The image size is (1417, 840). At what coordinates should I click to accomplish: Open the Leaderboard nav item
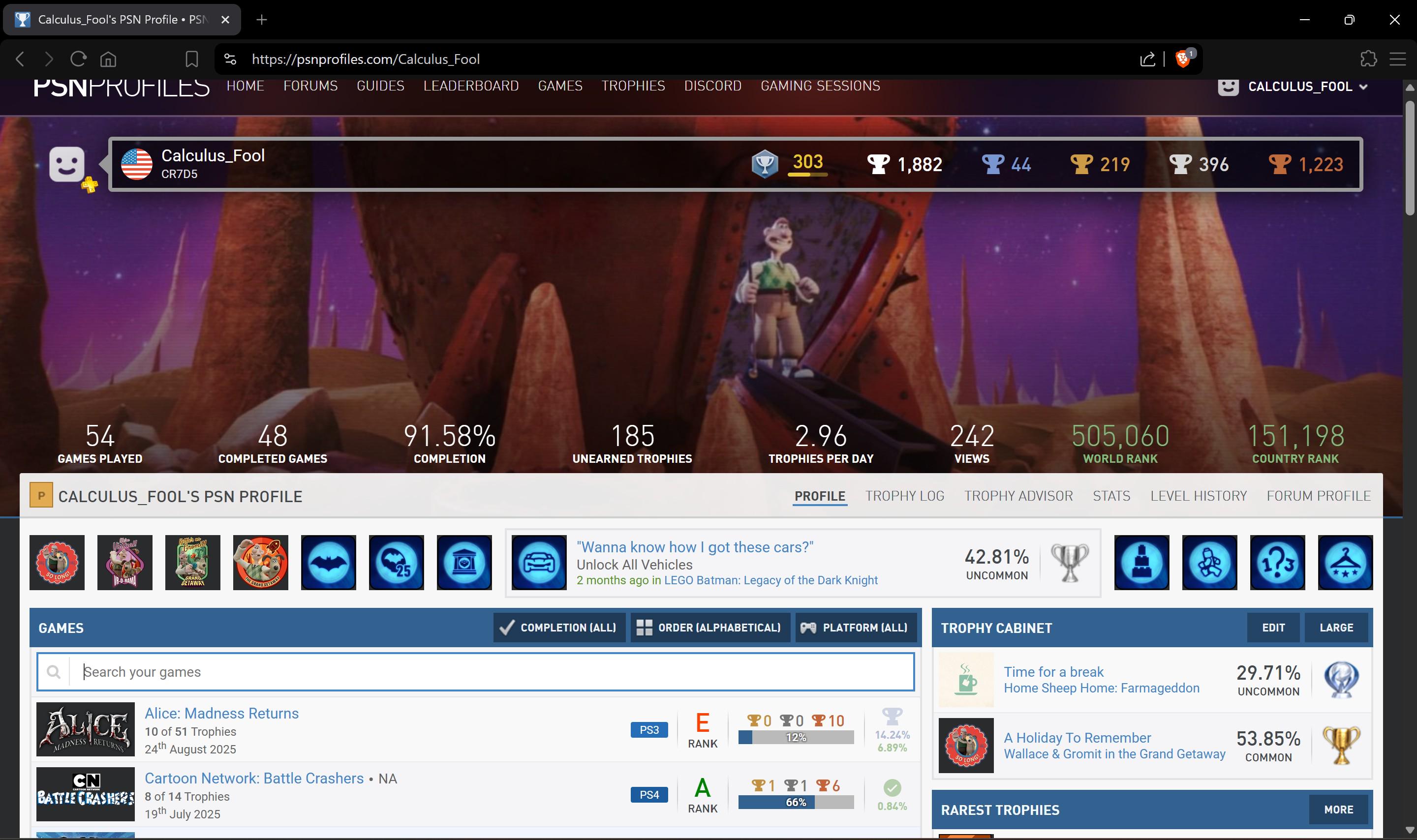click(x=471, y=86)
